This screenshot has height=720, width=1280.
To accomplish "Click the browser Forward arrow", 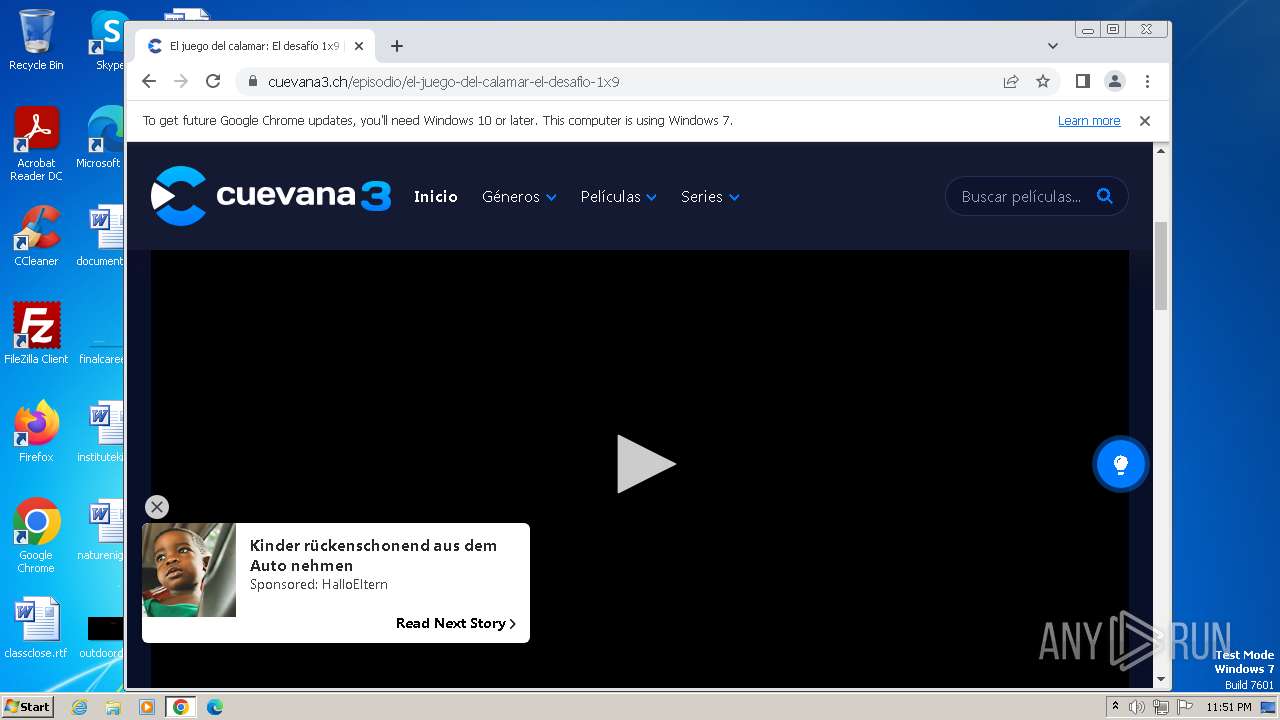I will pyautogui.click(x=181, y=81).
